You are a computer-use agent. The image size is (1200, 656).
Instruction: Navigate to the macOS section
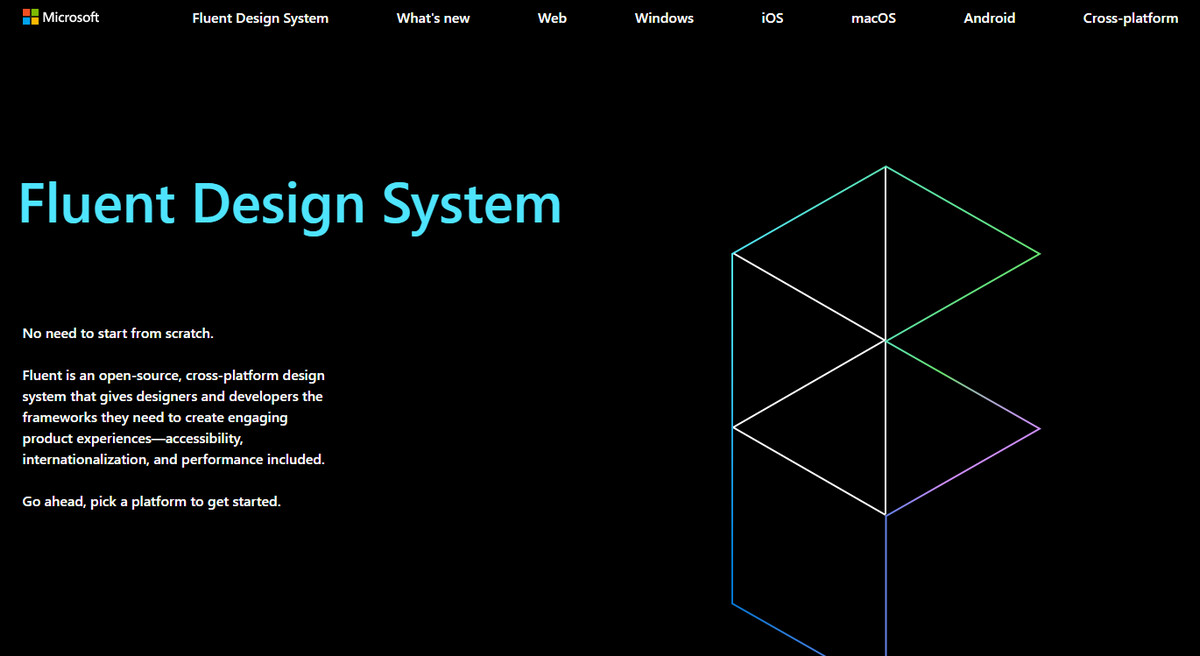873,18
